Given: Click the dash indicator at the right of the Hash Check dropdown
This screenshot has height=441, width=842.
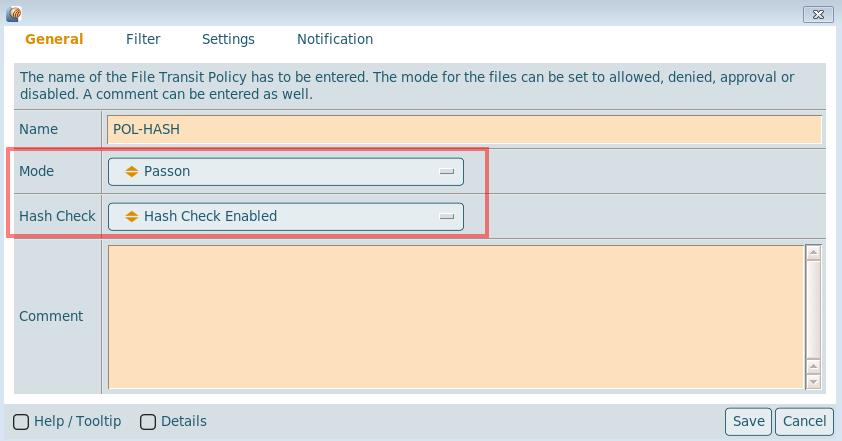Looking at the screenshot, I should point(447,216).
